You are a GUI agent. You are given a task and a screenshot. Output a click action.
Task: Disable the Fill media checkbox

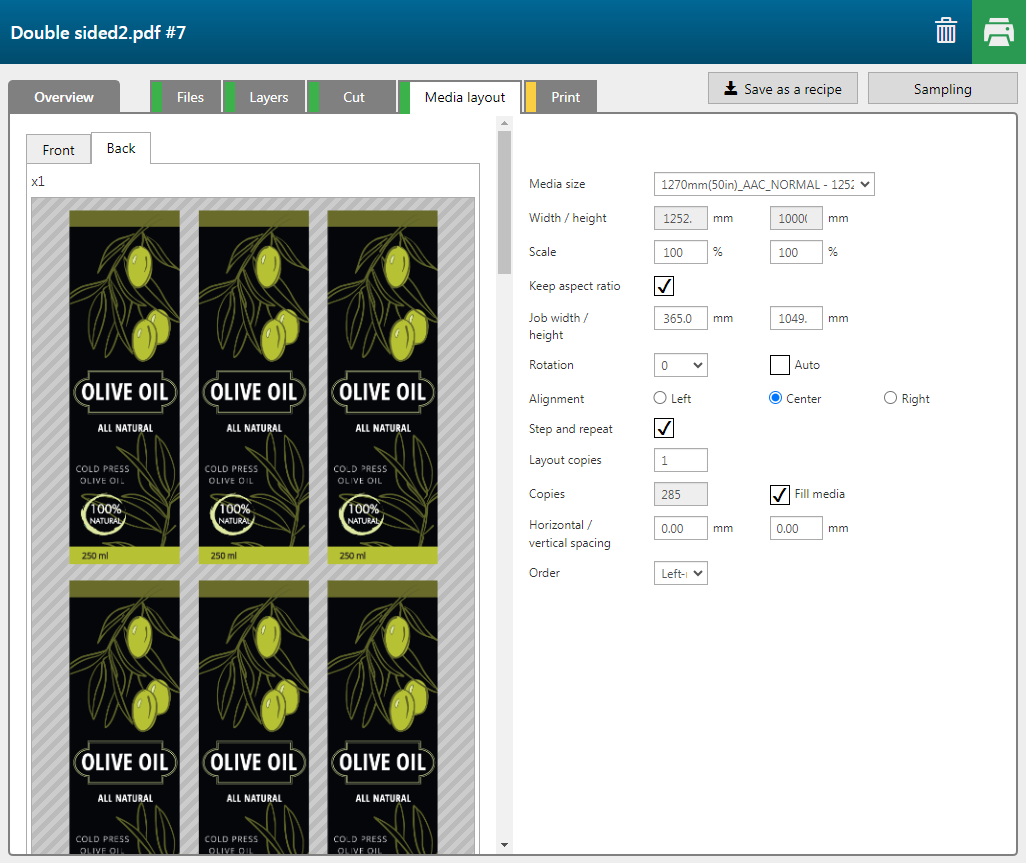point(780,494)
